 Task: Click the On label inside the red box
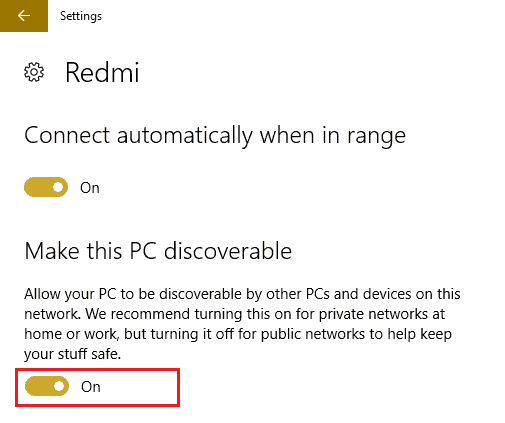click(x=91, y=387)
